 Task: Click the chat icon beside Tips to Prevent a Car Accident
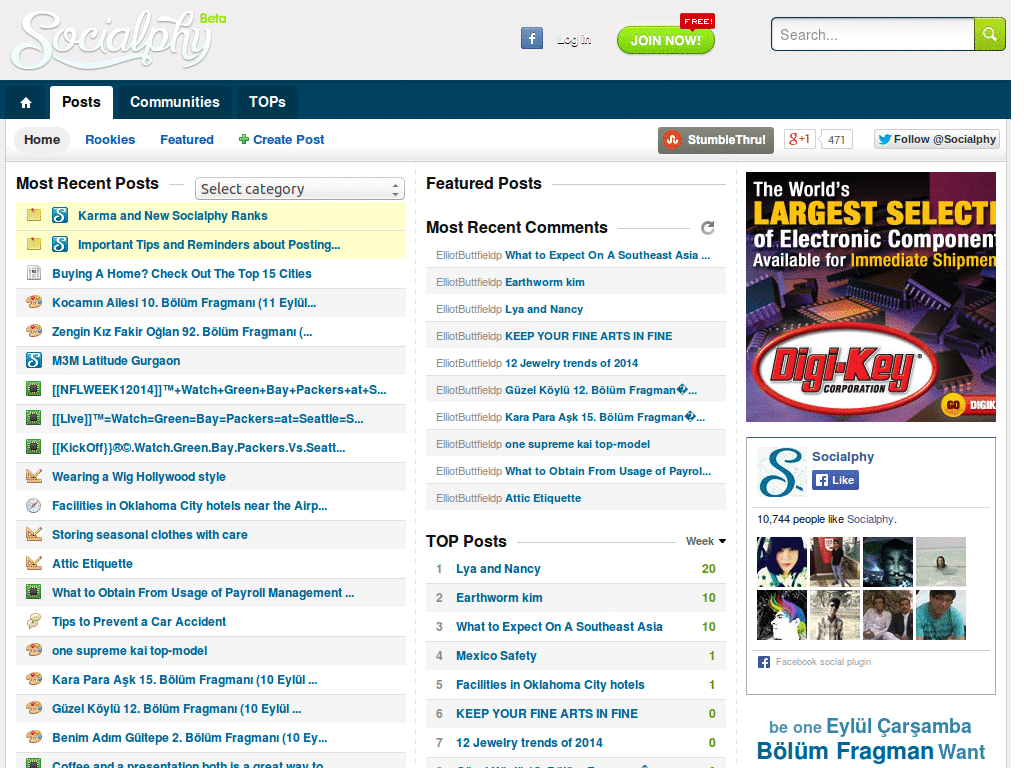(34, 621)
